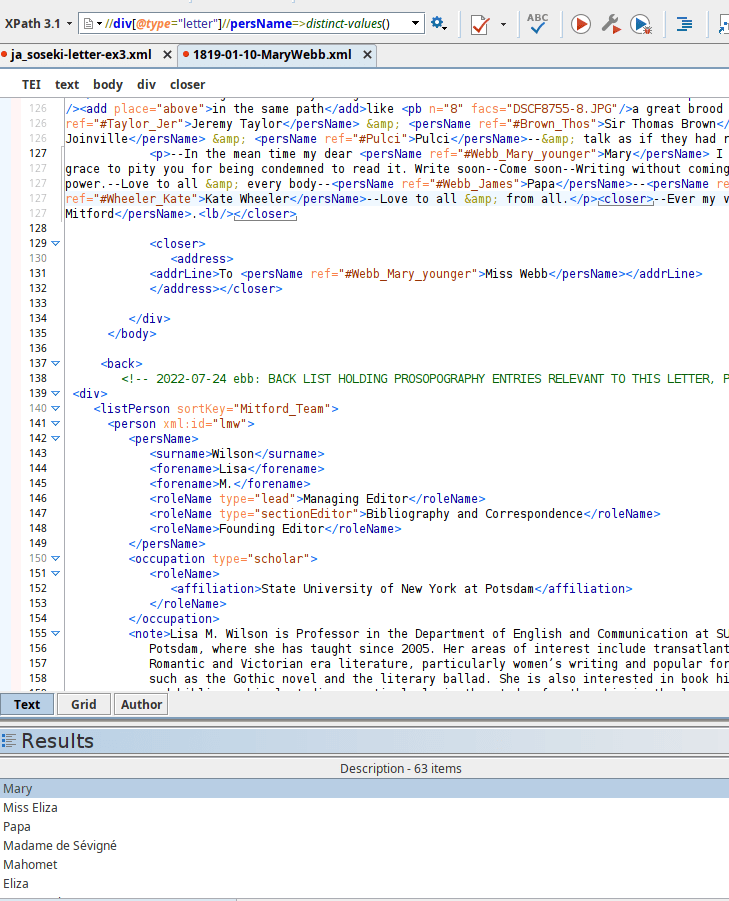Viewport: 729px width, 901px height.
Task: Collapse the person fold at line 141
Action: [x=56, y=423]
